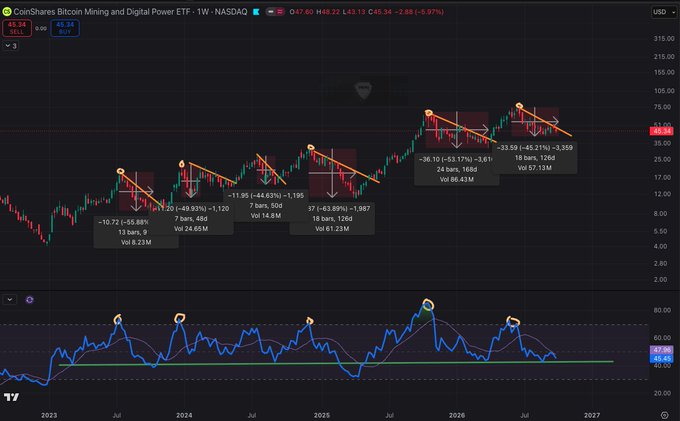Open the USD currency dropdown
Image resolution: width=680 pixels, height=421 pixels.
point(664,12)
